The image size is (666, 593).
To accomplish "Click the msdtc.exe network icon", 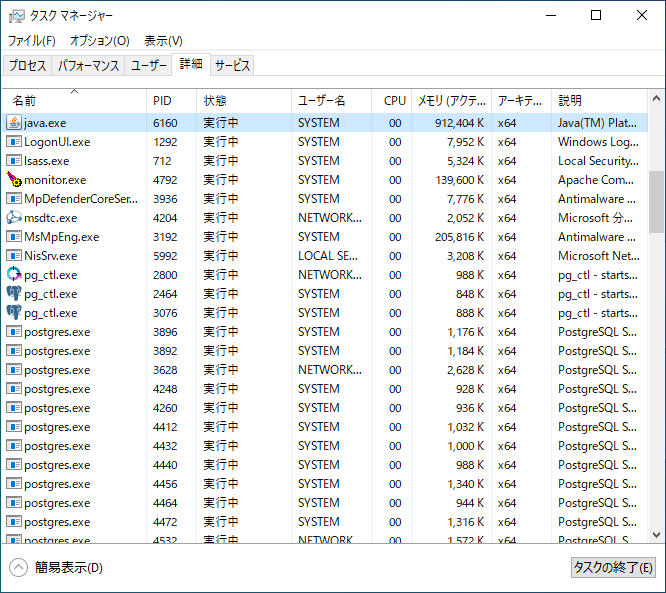I will point(14,217).
